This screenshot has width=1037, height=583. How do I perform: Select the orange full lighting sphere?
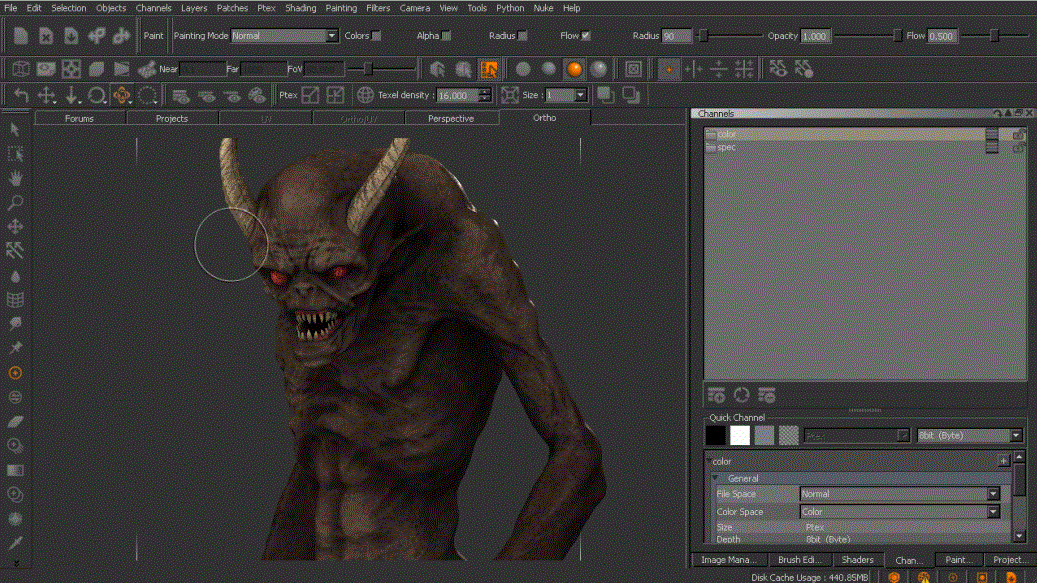pyautogui.click(x=574, y=69)
